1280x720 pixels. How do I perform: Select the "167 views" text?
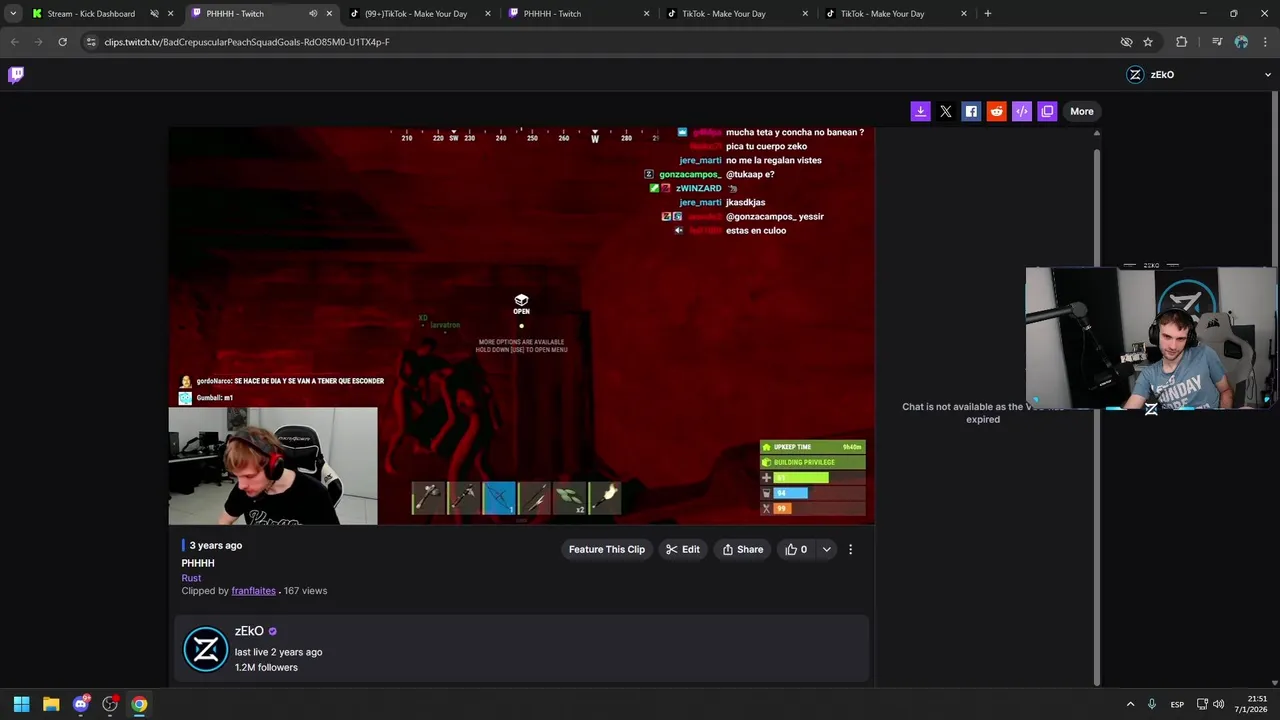tap(305, 591)
